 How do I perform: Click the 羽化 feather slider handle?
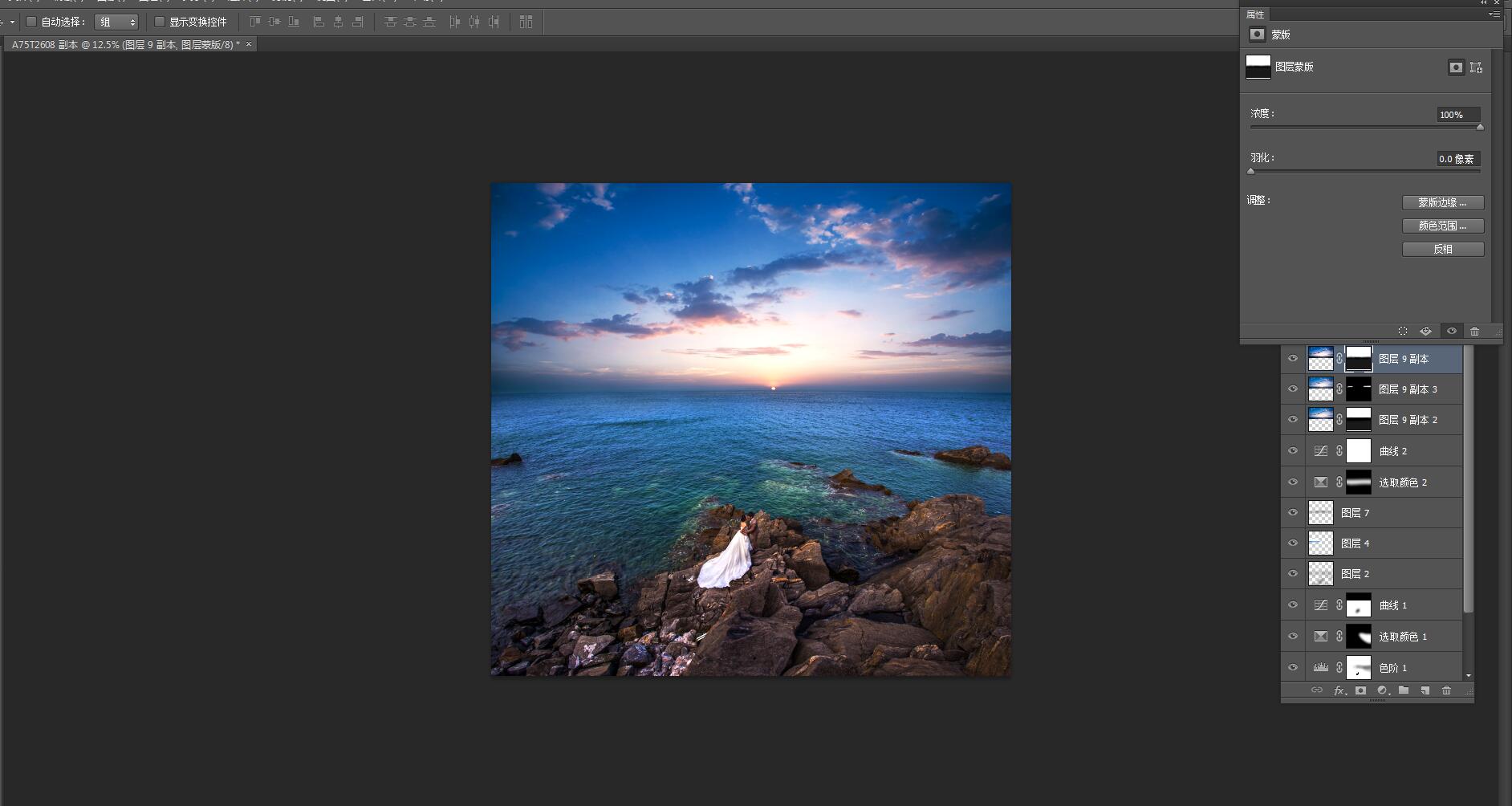(x=1251, y=171)
